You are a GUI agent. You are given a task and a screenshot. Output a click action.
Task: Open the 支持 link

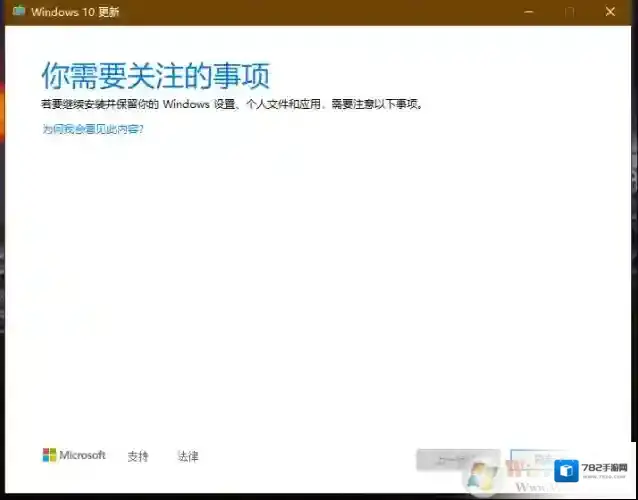click(x=138, y=456)
